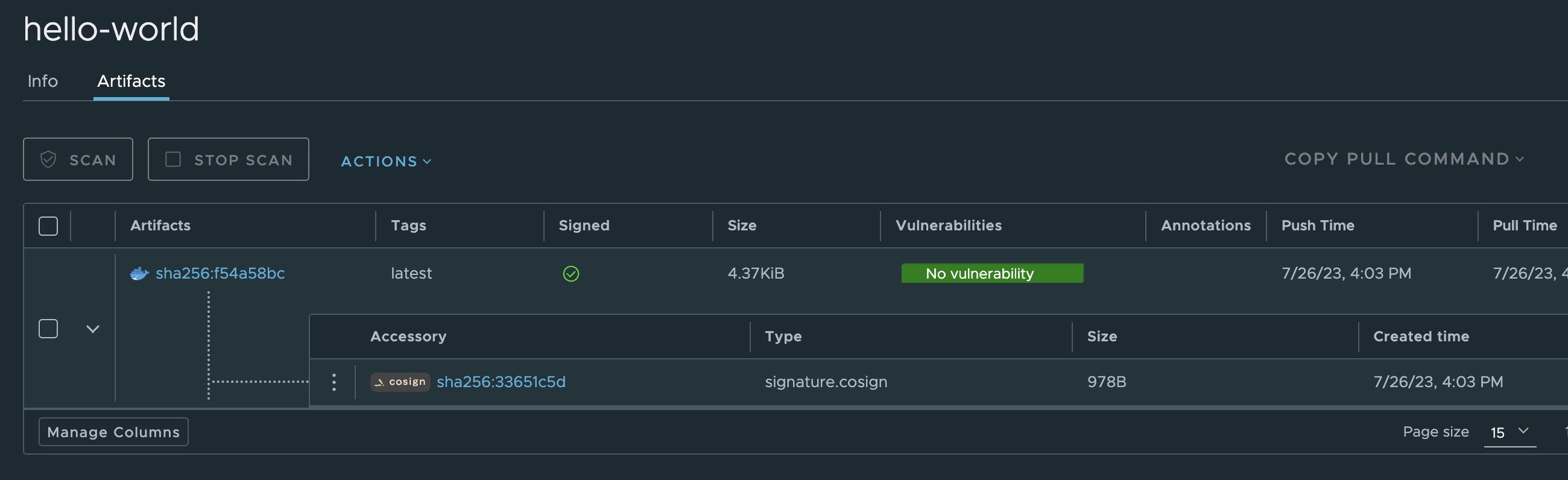Open the three-dot menu on the cosign row
This screenshot has width=1568, height=480.
pos(334,382)
